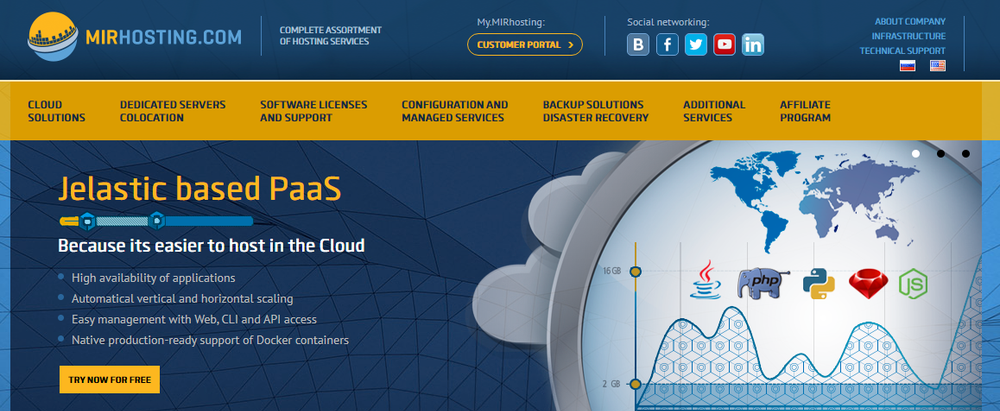Viewport: 1000px width, 411px height.
Task: Click the 'Social networking:' label
Action: 668,22
